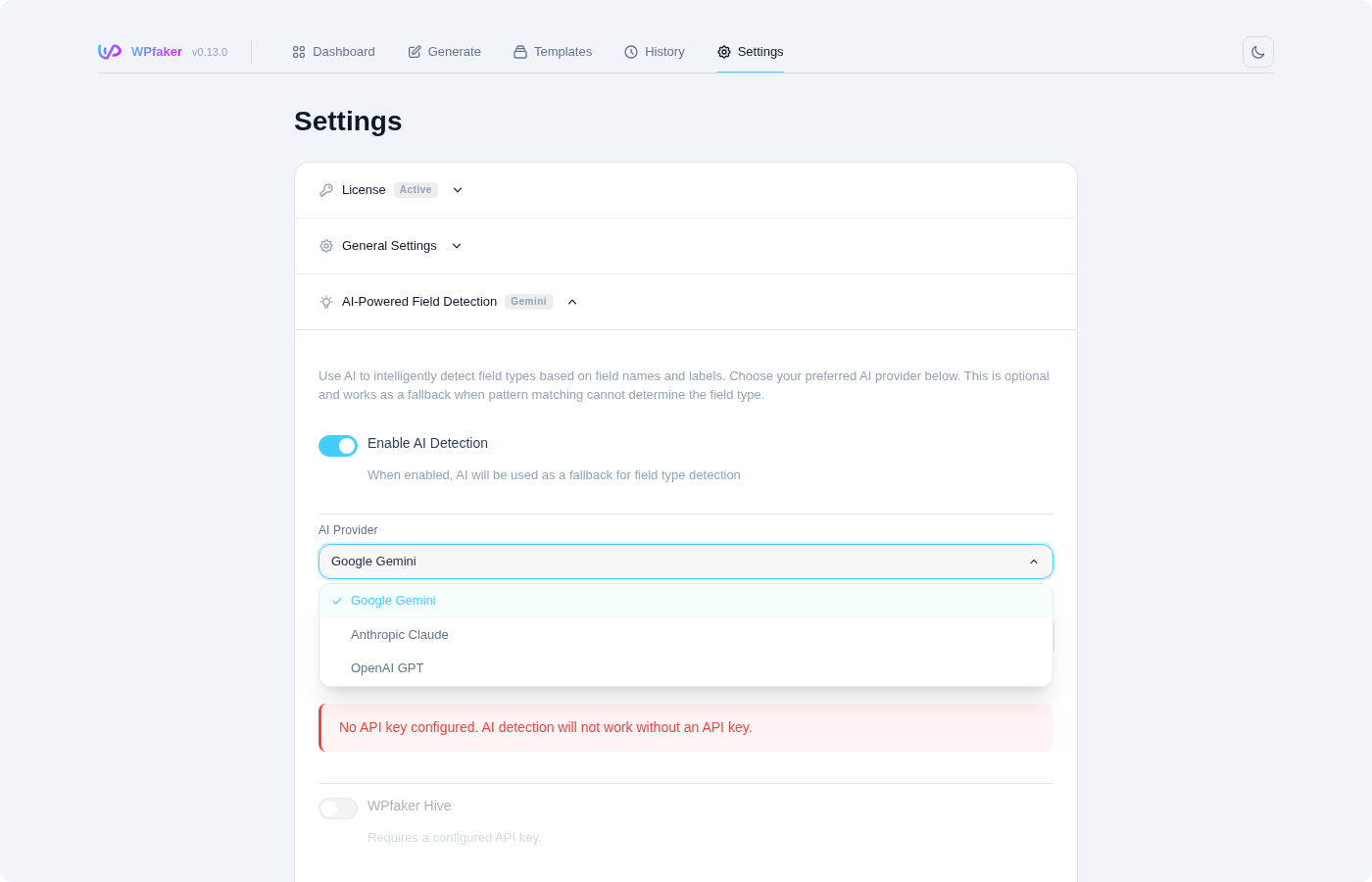Click the General Settings gear icon
Image resolution: width=1372 pixels, height=882 pixels.
[326, 246]
